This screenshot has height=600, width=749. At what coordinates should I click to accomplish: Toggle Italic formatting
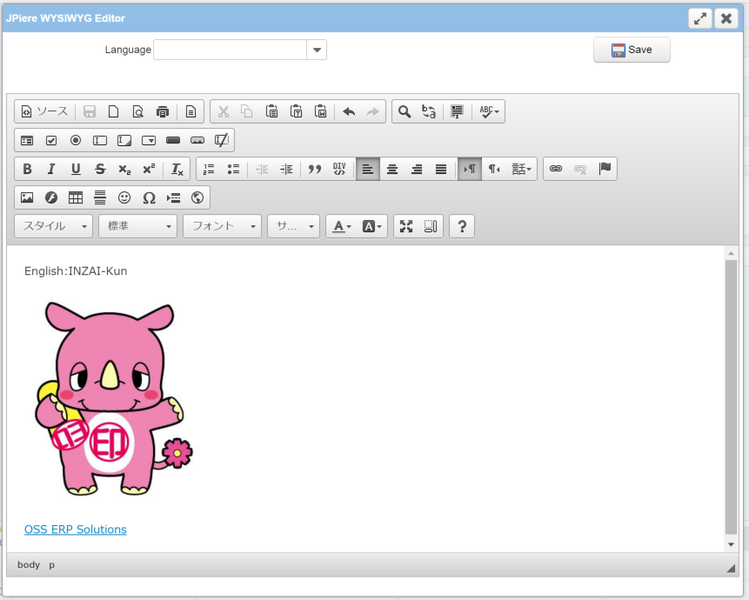(x=51, y=169)
